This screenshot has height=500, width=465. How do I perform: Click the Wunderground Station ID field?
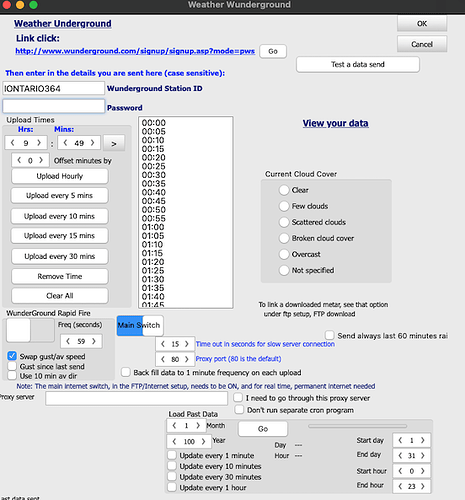tap(53, 88)
